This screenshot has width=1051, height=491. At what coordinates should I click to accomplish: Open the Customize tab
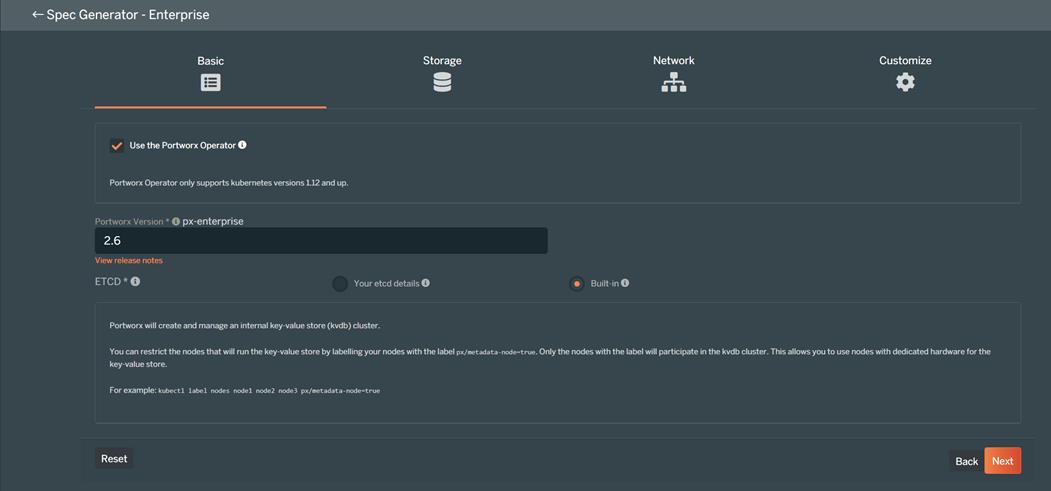905,74
